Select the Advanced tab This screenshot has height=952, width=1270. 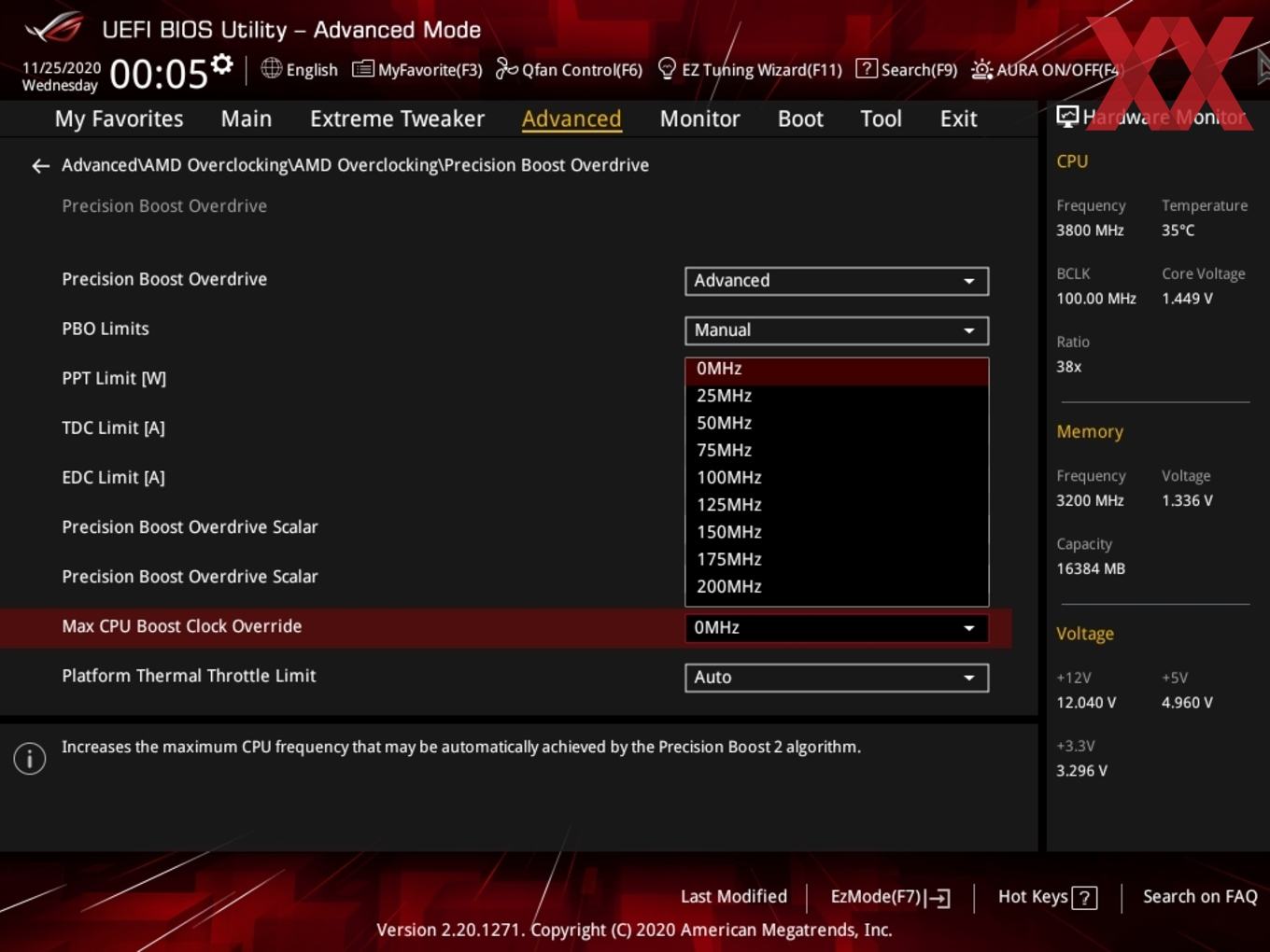(571, 119)
